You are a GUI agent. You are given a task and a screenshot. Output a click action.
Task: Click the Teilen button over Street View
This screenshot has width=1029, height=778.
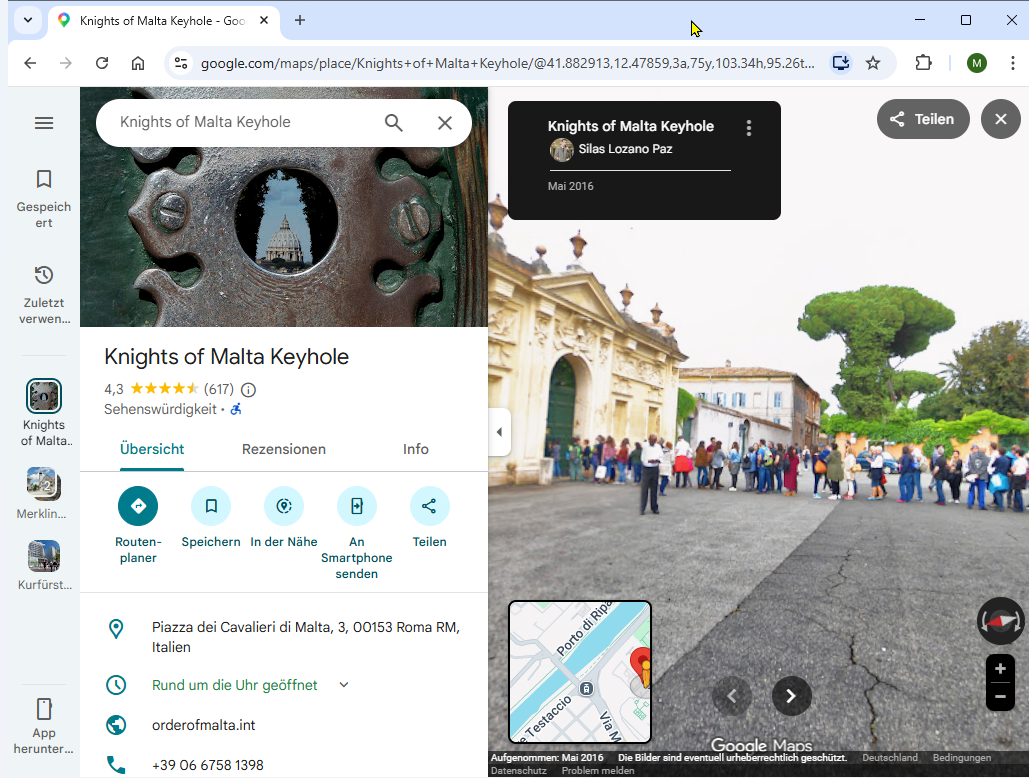click(x=923, y=119)
